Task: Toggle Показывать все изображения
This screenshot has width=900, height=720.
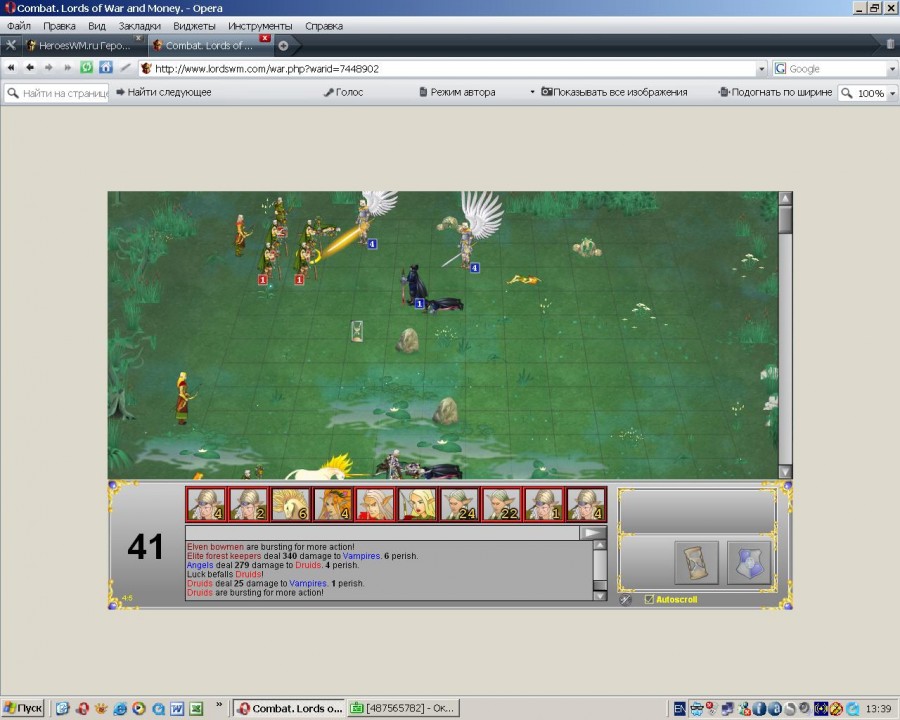Action: click(614, 92)
